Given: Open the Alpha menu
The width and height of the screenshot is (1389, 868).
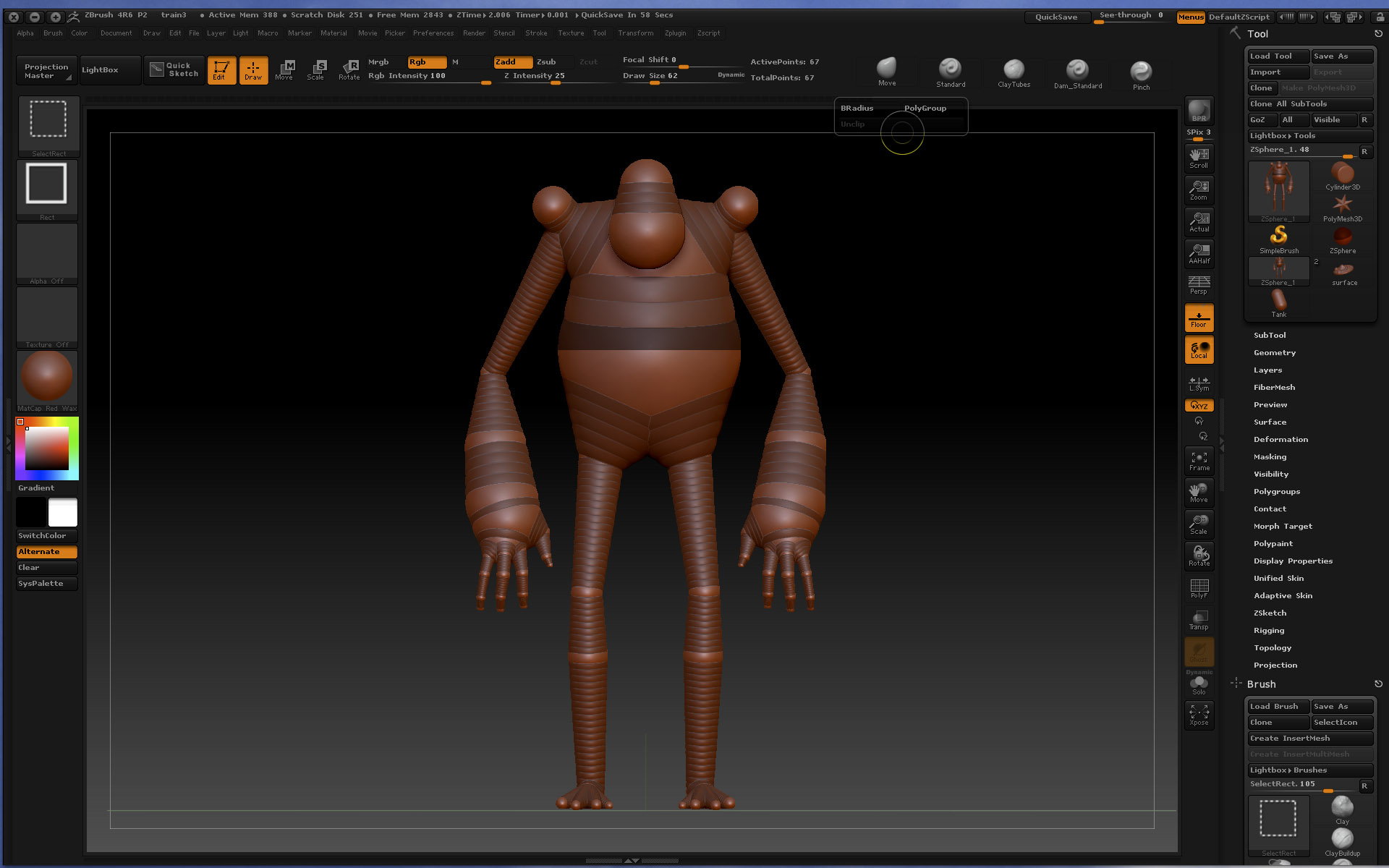Looking at the screenshot, I should click(x=25, y=33).
